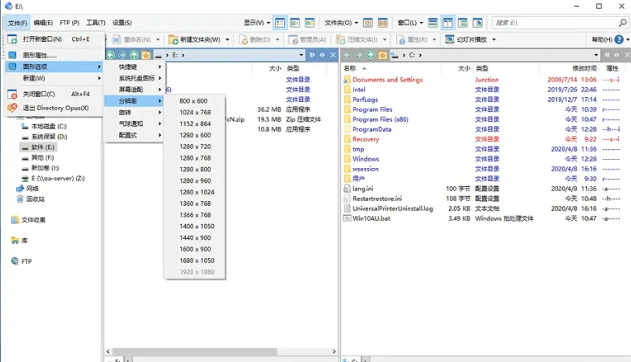Go up one level in C: pane

[371, 55]
